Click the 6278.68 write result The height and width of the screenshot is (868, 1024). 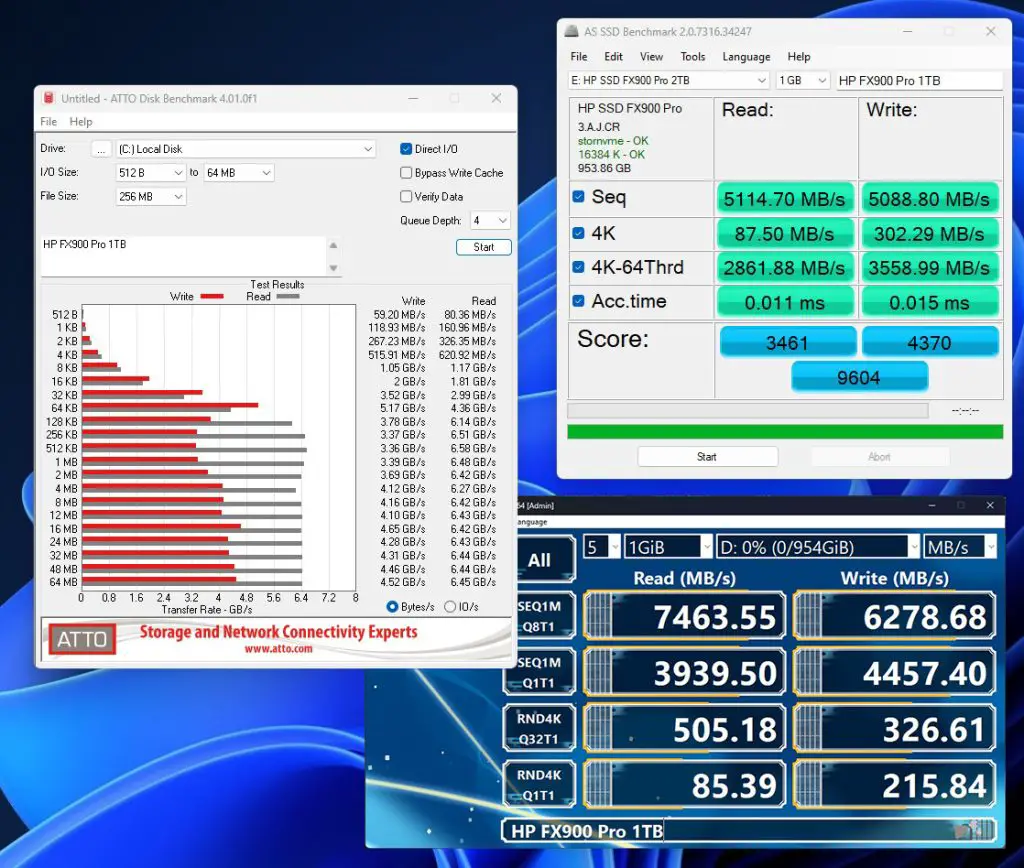[x=894, y=616]
